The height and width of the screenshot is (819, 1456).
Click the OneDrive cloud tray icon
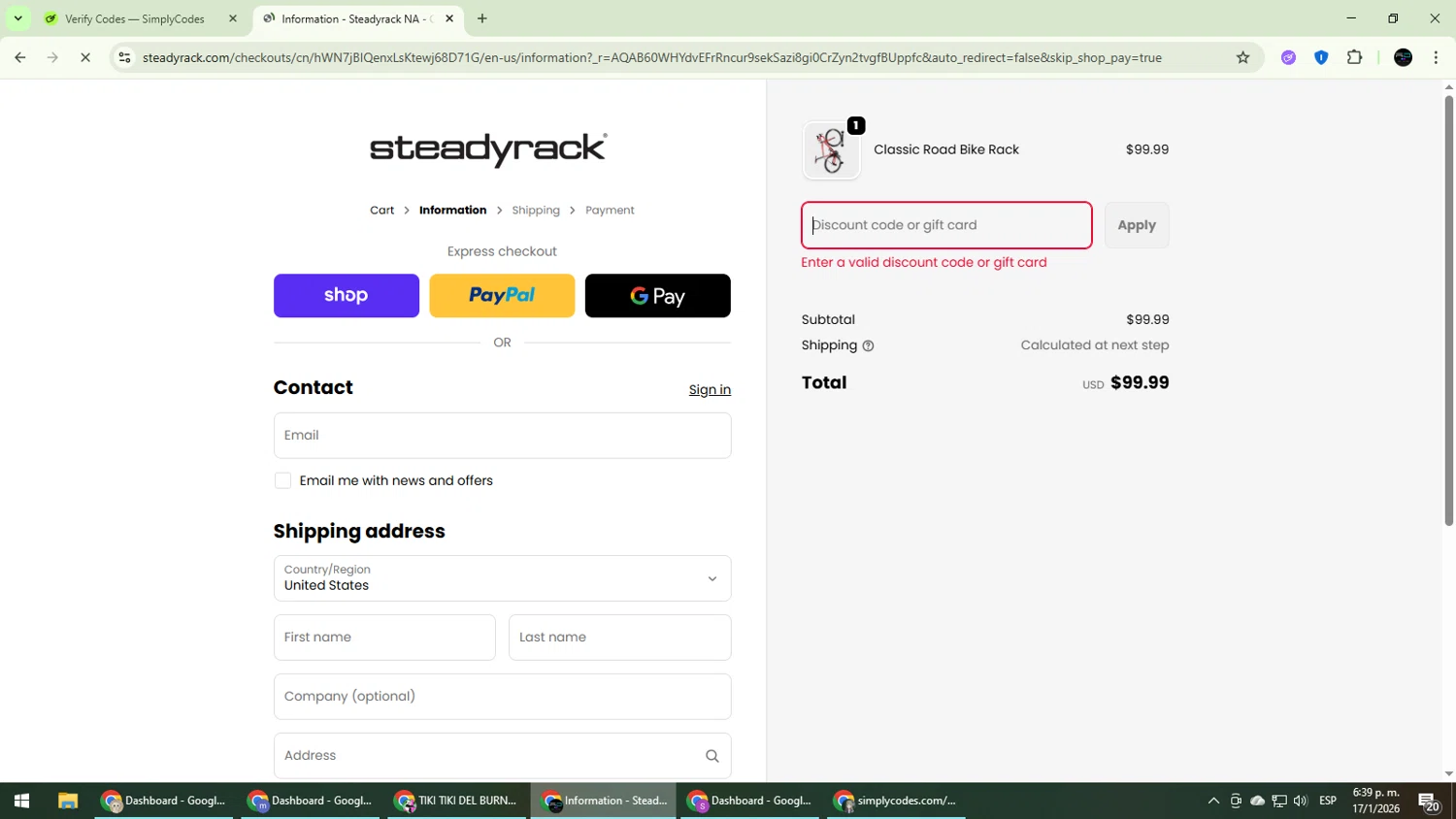[x=1258, y=801]
